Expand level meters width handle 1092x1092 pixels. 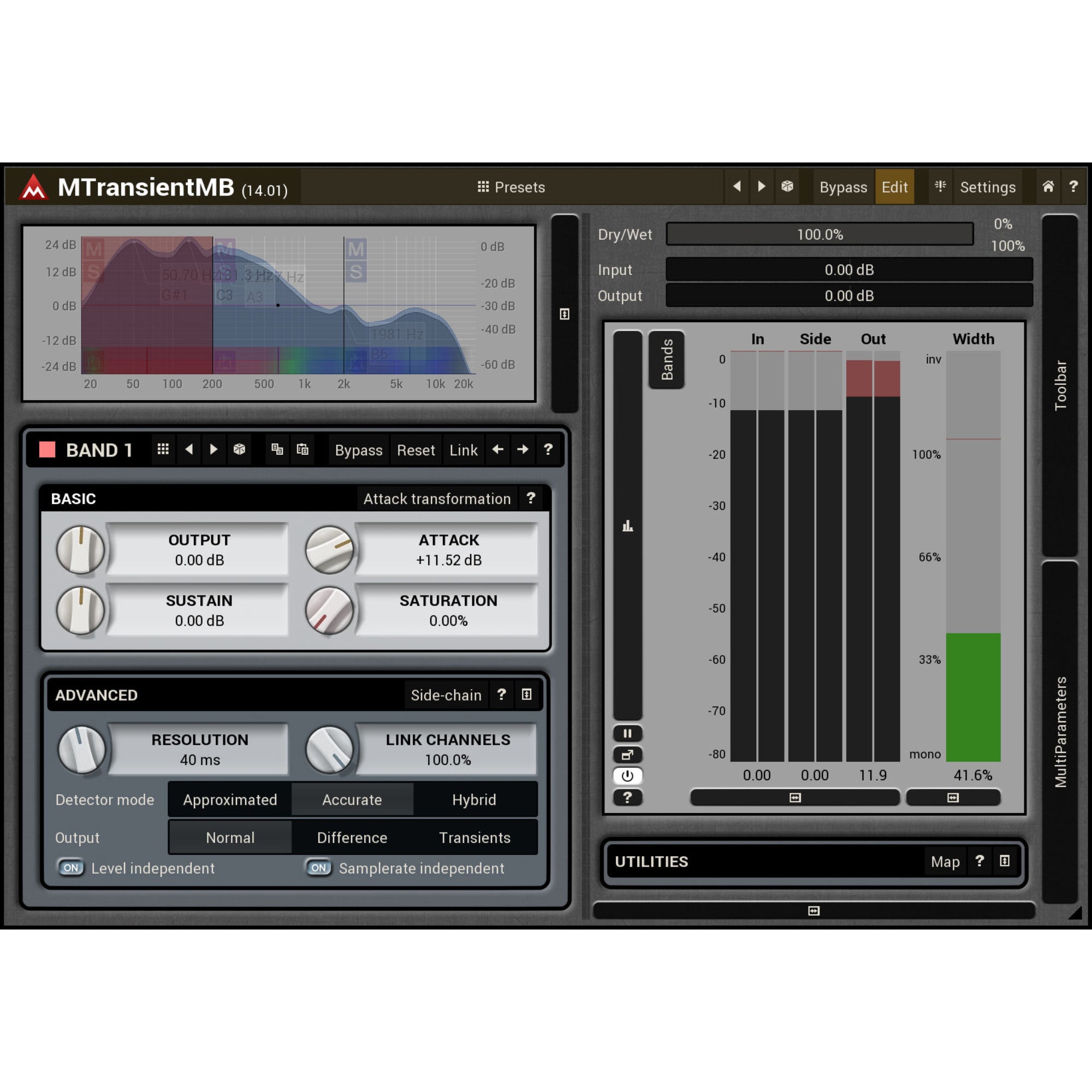tap(794, 798)
